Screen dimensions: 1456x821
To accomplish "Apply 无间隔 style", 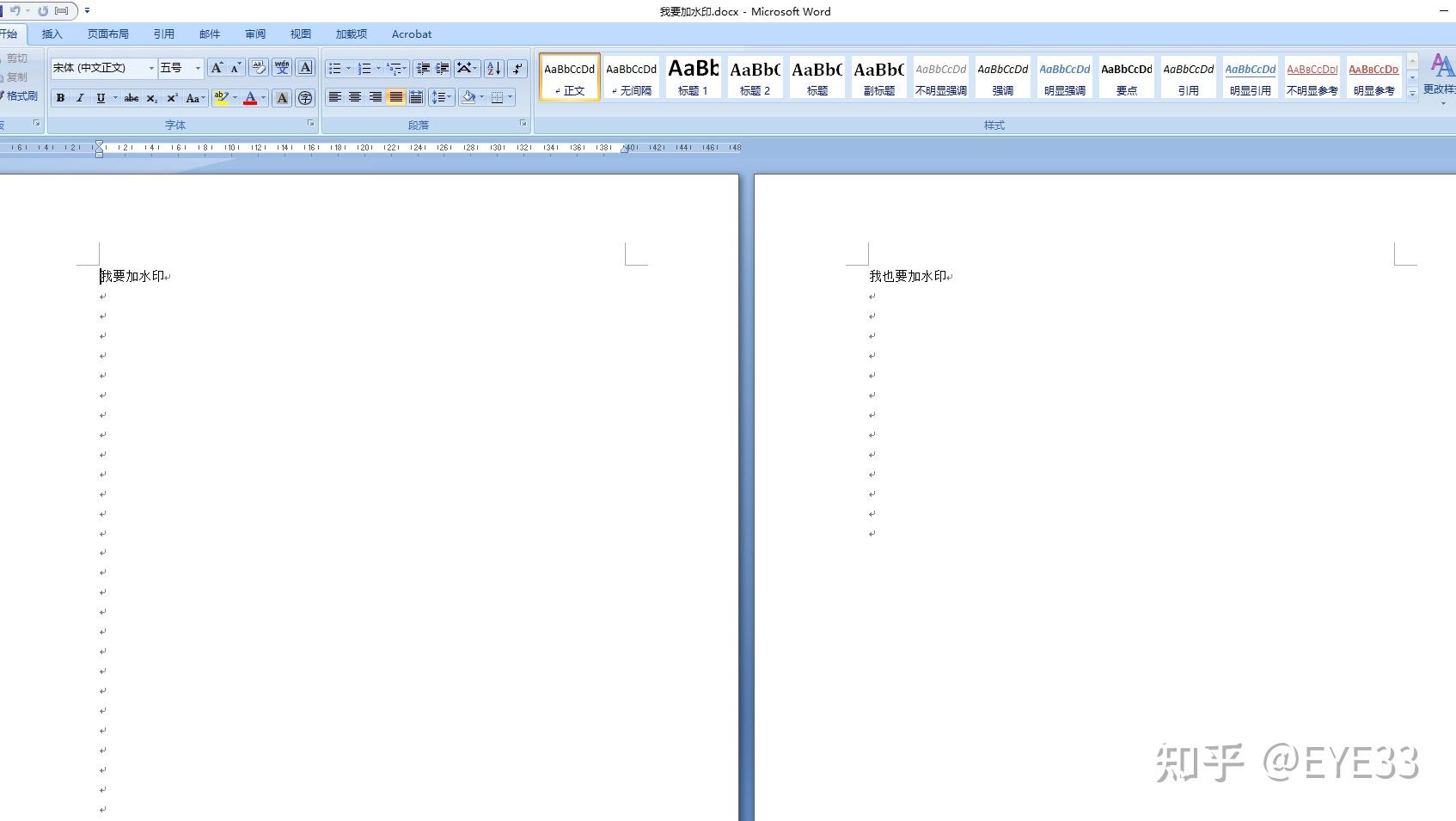I will (x=631, y=77).
